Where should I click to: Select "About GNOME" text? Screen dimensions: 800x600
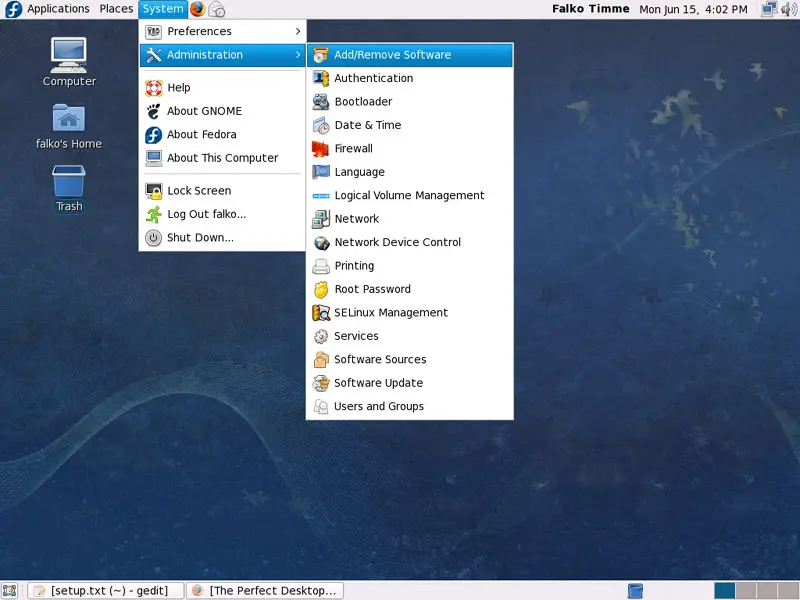pos(204,111)
